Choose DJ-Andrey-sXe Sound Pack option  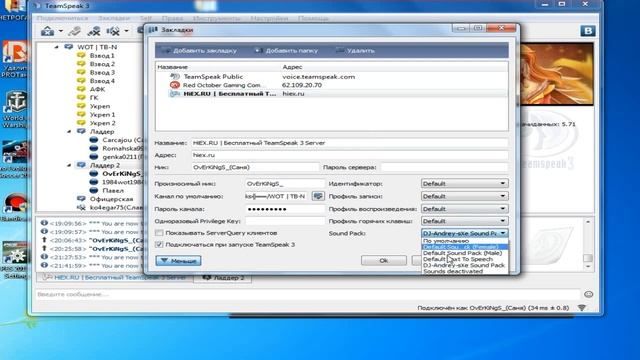465,265
